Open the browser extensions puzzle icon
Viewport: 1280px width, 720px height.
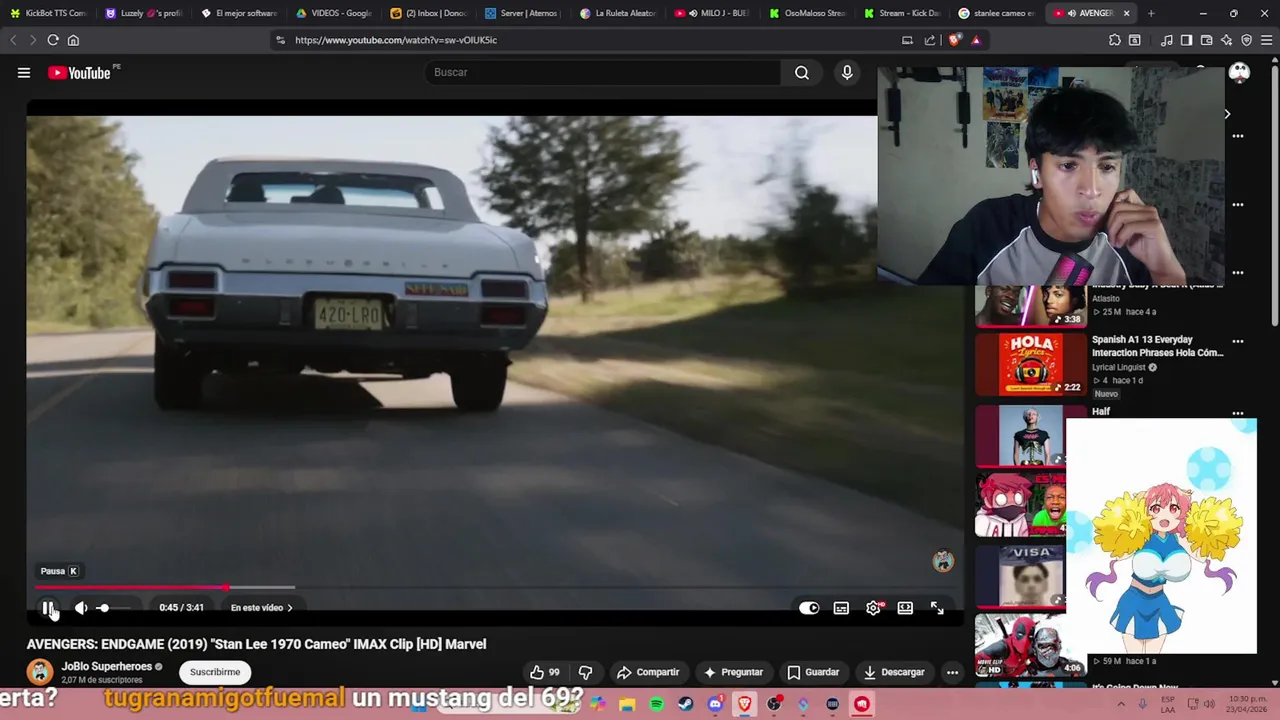[1115, 40]
